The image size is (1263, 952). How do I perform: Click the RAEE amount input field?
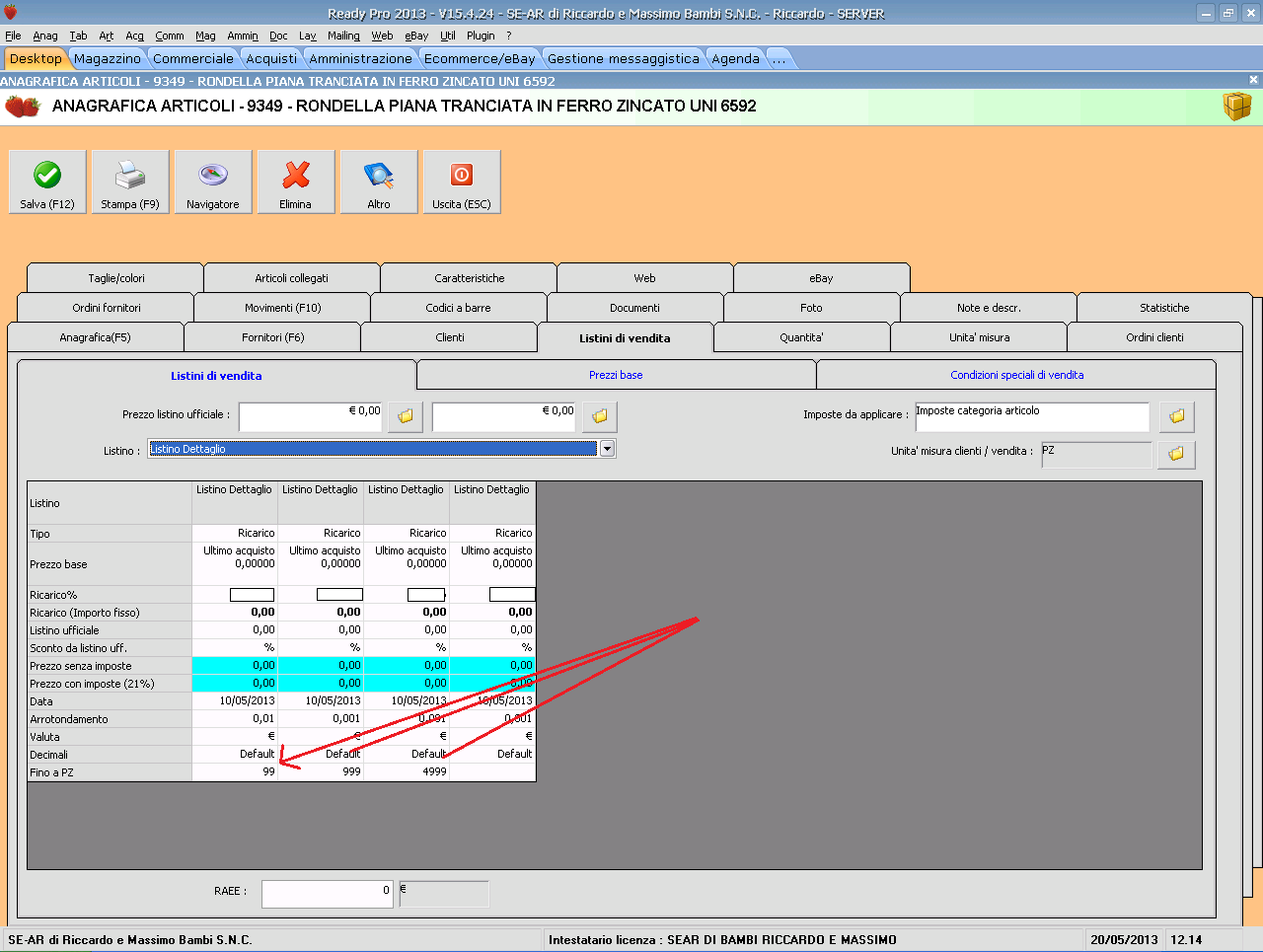(x=328, y=894)
